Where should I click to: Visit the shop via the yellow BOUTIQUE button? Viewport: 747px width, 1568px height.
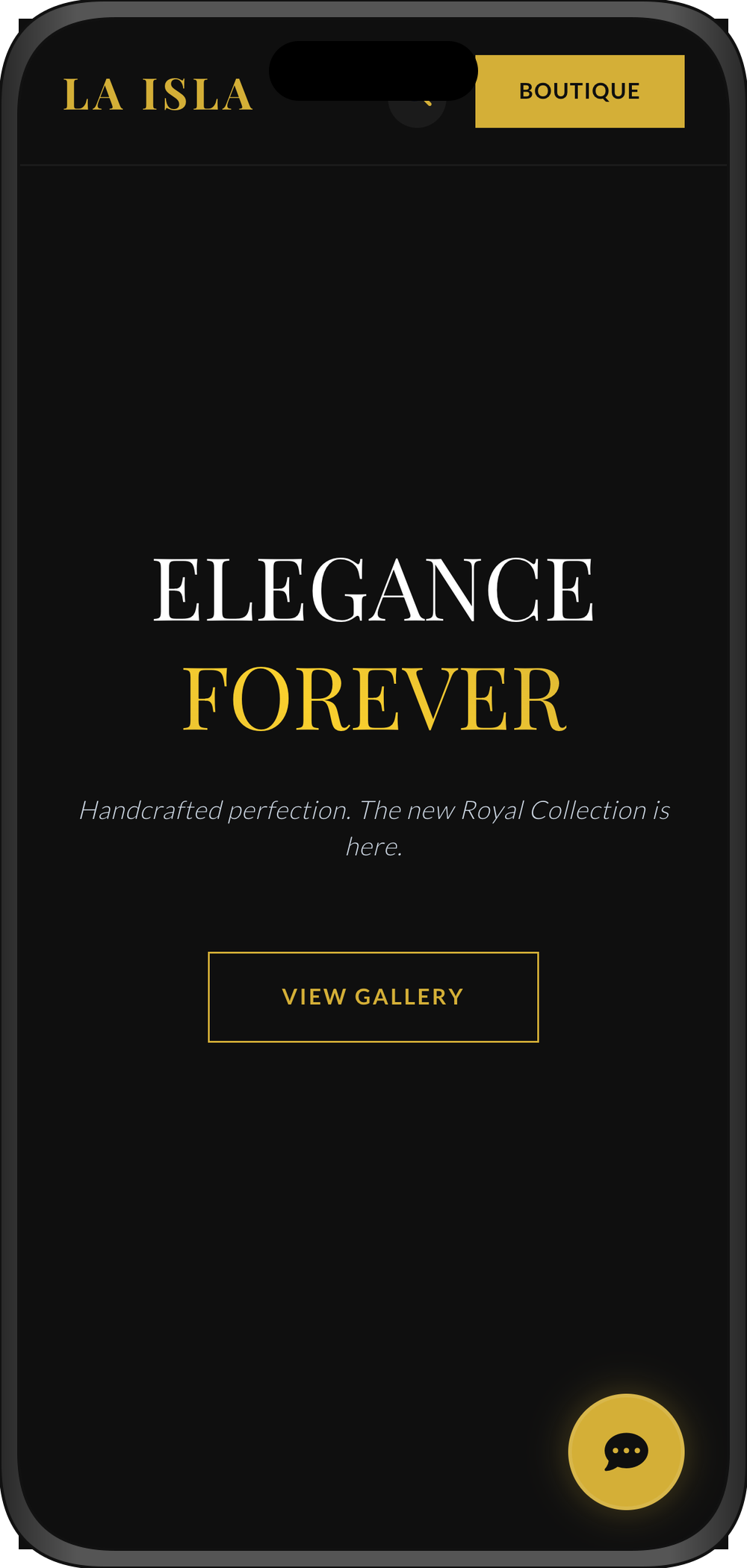pos(580,91)
